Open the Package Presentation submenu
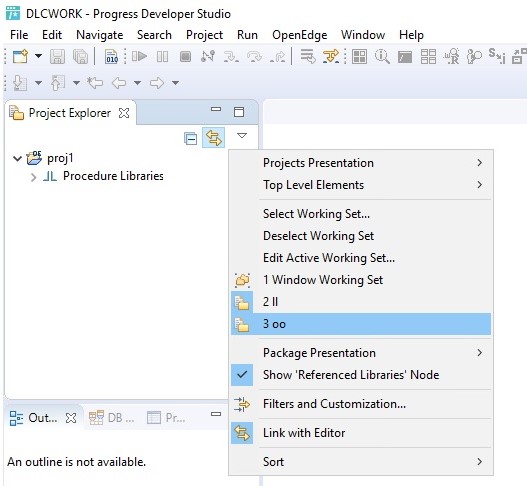The image size is (527, 486). [x=361, y=353]
